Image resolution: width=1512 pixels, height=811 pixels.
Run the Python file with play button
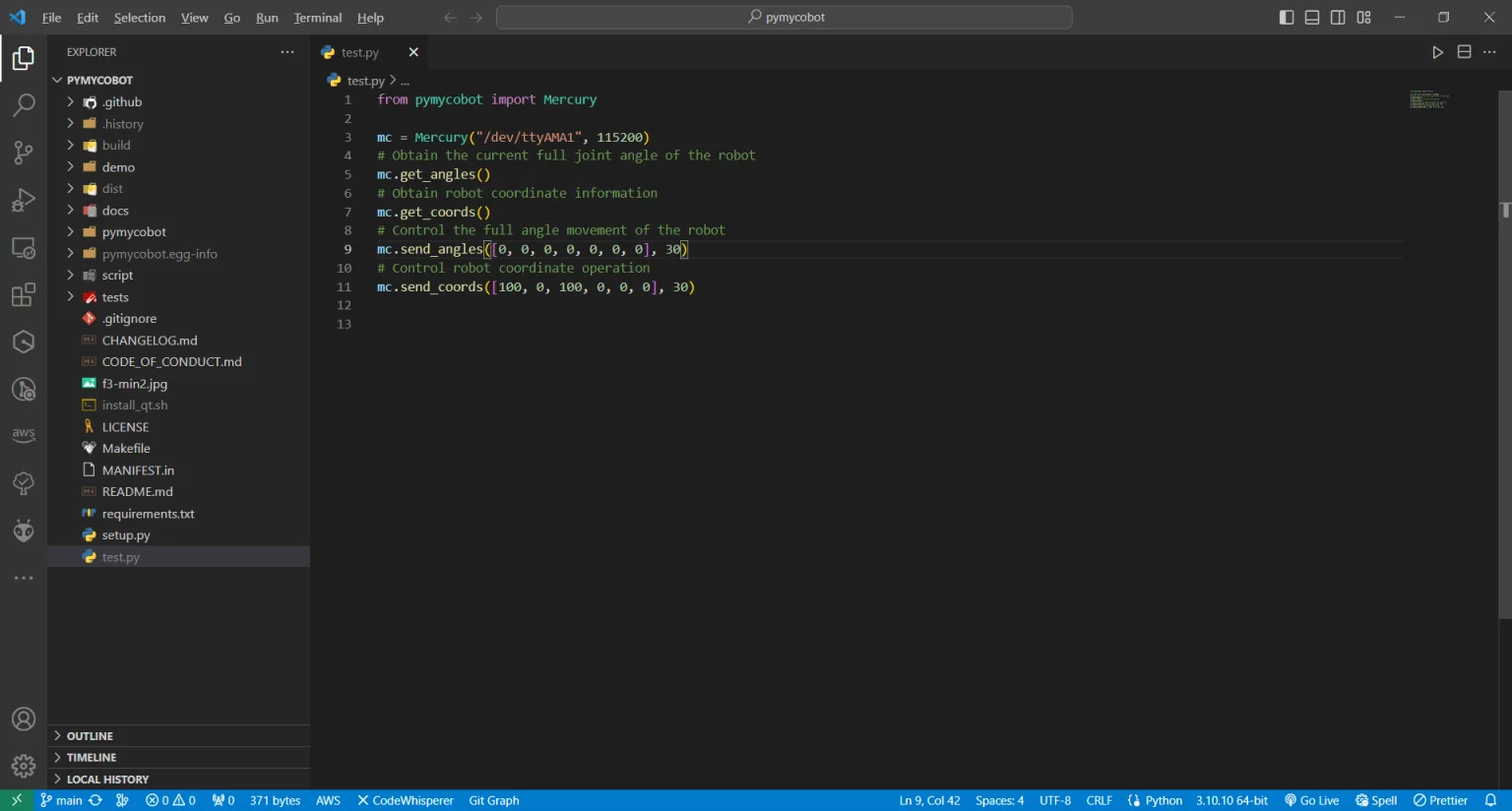click(x=1437, y=52)
